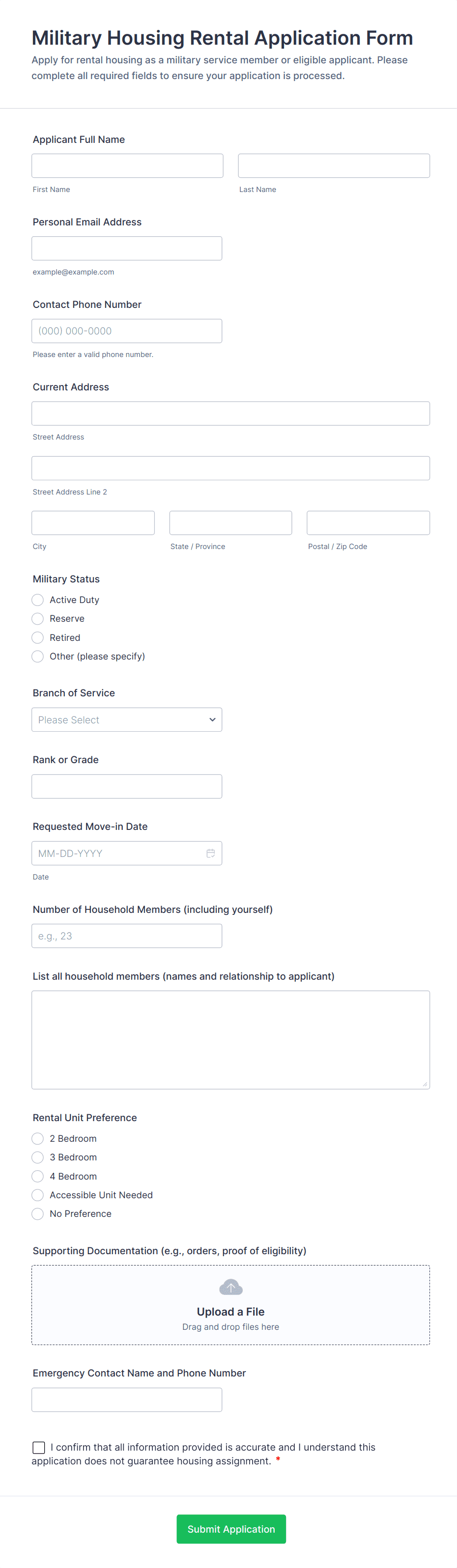Select Active Duty military status
This screenshot has height=1568, width=457.
(x=38, y=600)
